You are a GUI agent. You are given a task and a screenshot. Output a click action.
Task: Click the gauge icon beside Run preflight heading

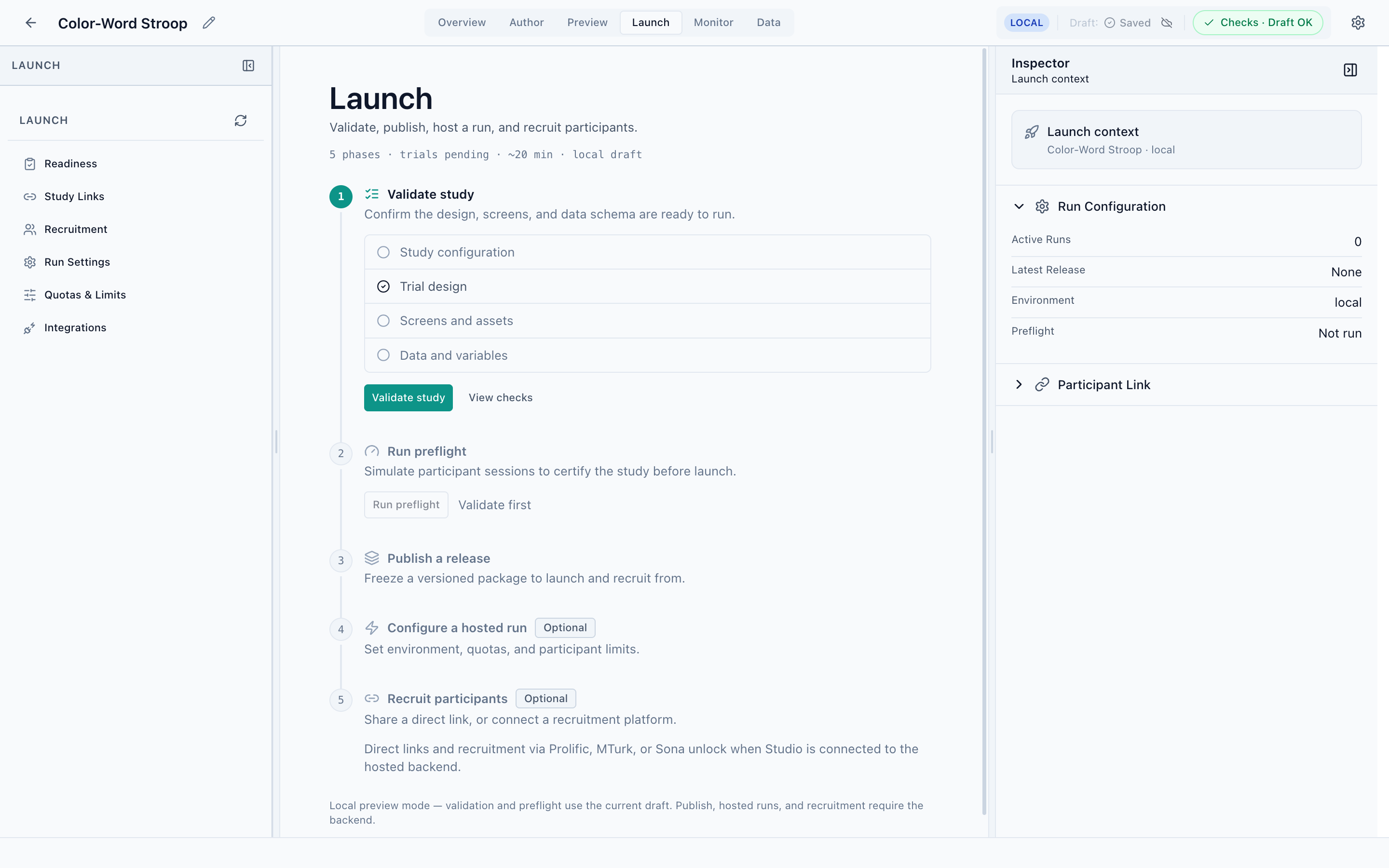click(372, 451)
